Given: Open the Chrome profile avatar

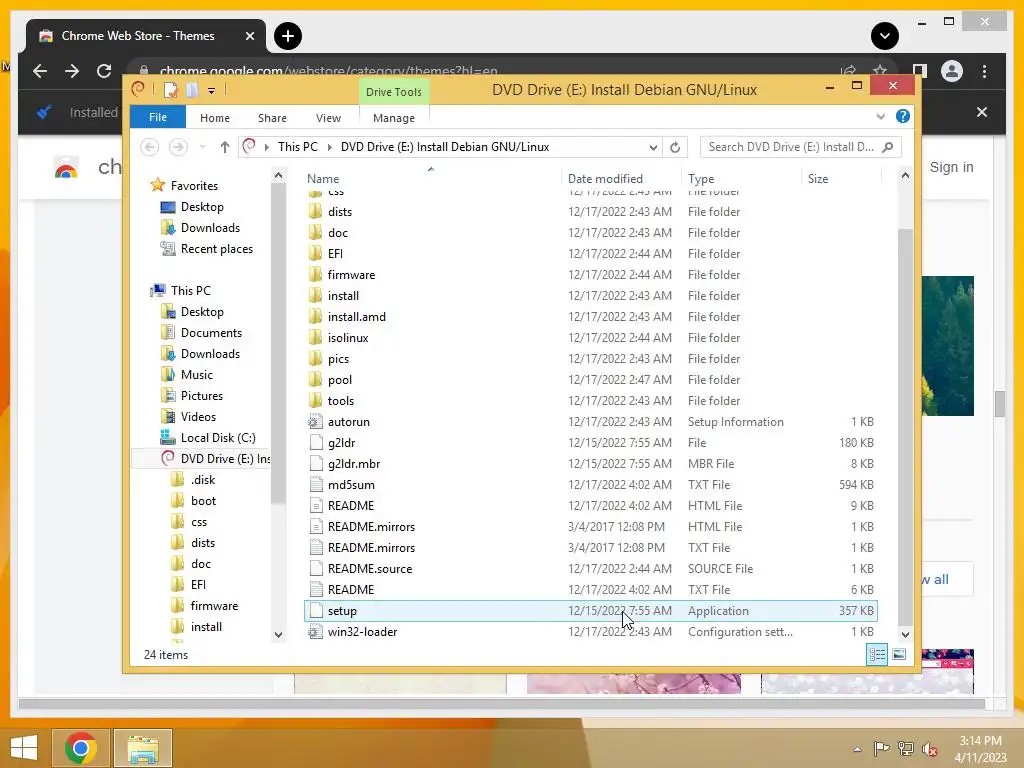Looking at the screenshot, I should tap(952, 71).
